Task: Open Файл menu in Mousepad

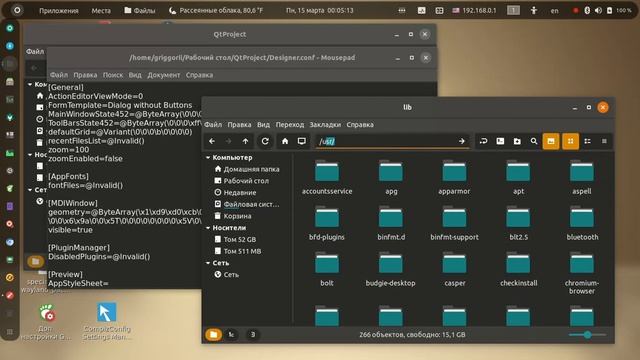Action: point(59,75)
